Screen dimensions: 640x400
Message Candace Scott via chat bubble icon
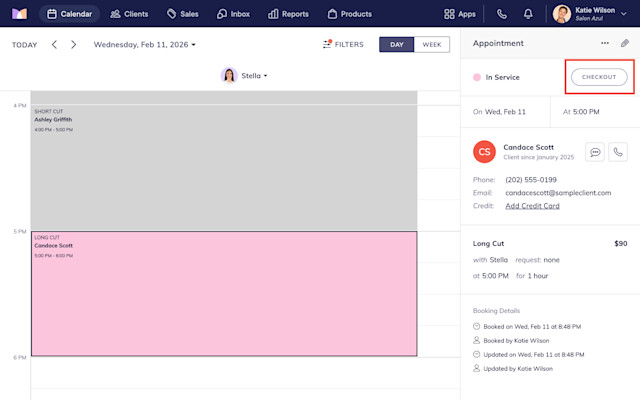tap(595, 152)
